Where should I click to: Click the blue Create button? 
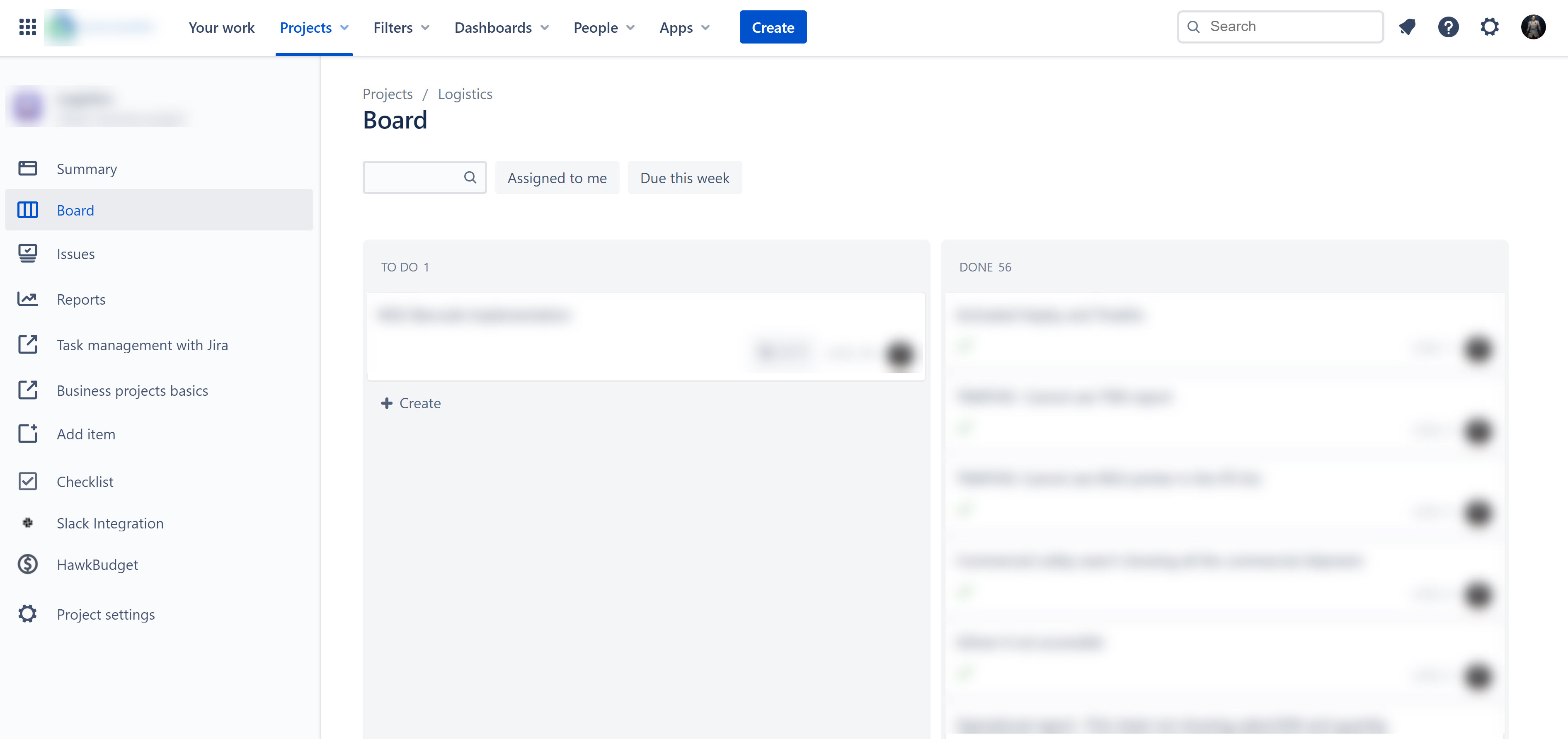click(773, 27)
